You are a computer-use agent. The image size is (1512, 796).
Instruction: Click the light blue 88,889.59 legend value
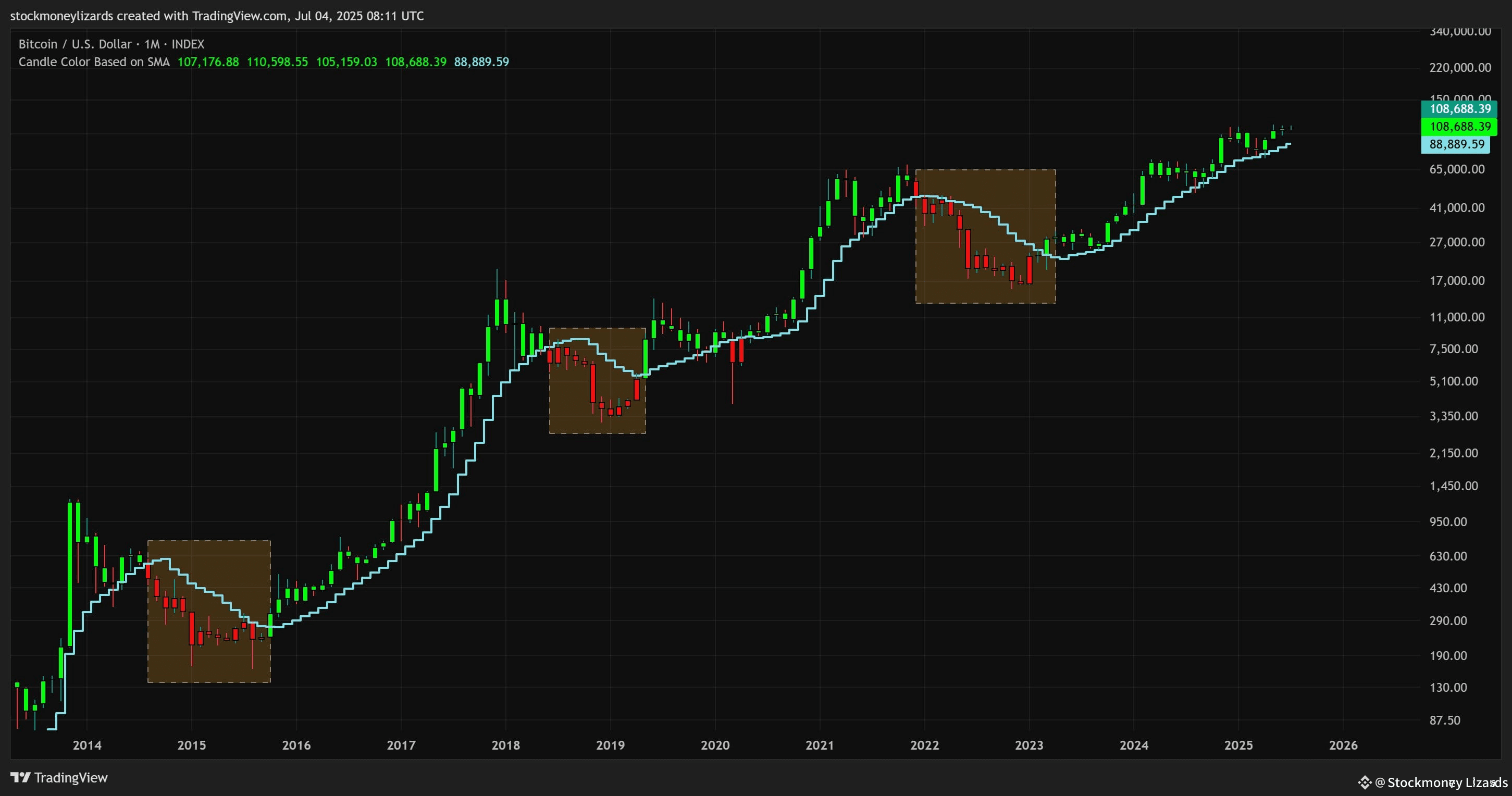click(x=481, y=61)
